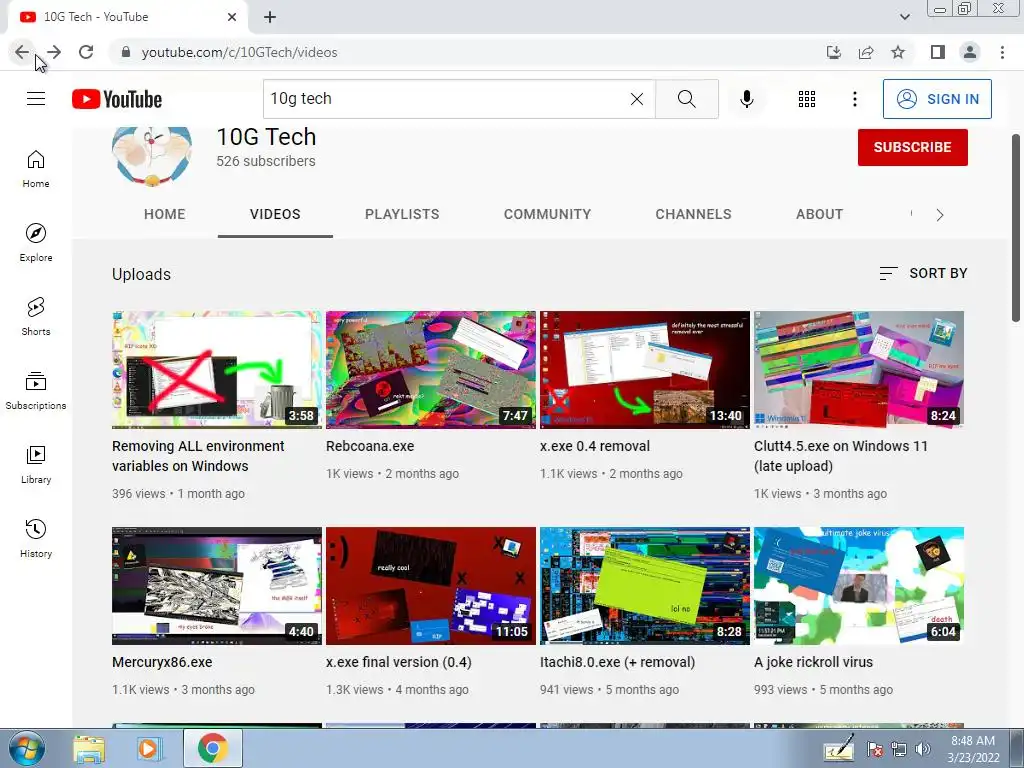Viewport: 1024px width, 768px height.
Task: Open x.exe final version (0.4) title
Action: [398, 662]
